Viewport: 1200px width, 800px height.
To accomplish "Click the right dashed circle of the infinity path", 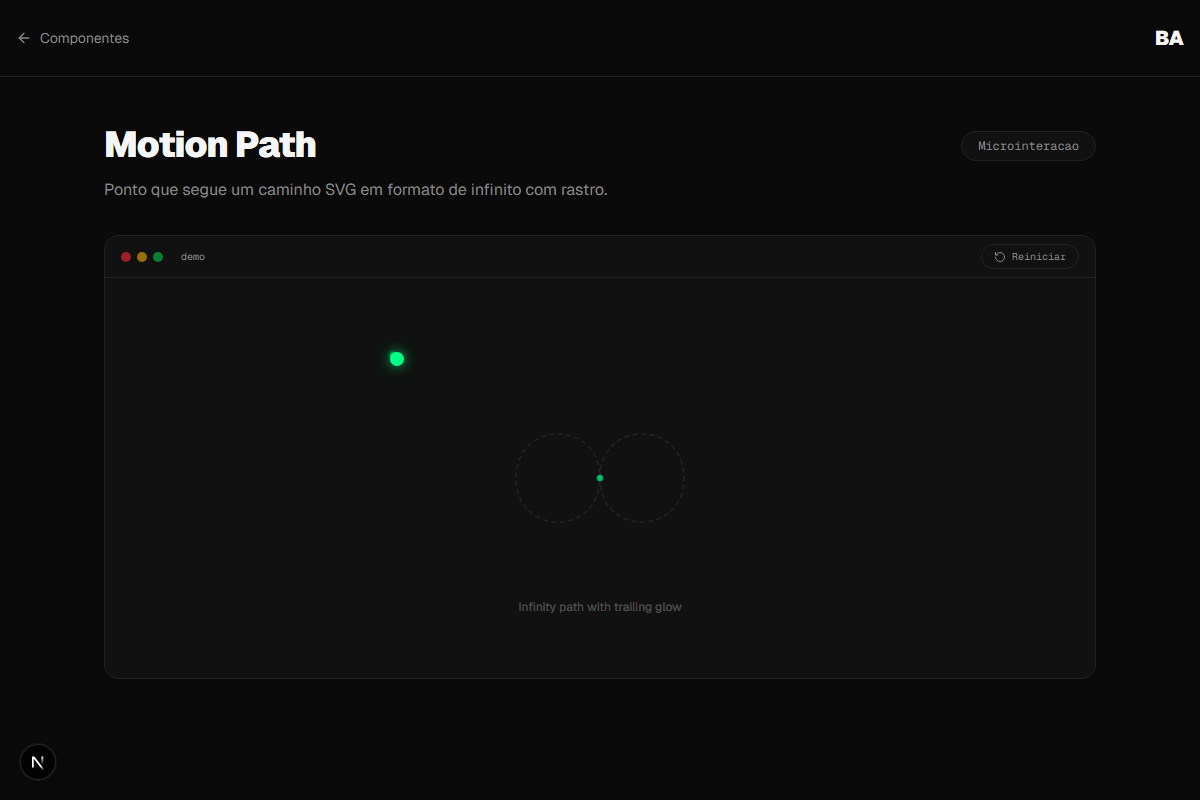I will pyautogui.click(x=684, y=478).
